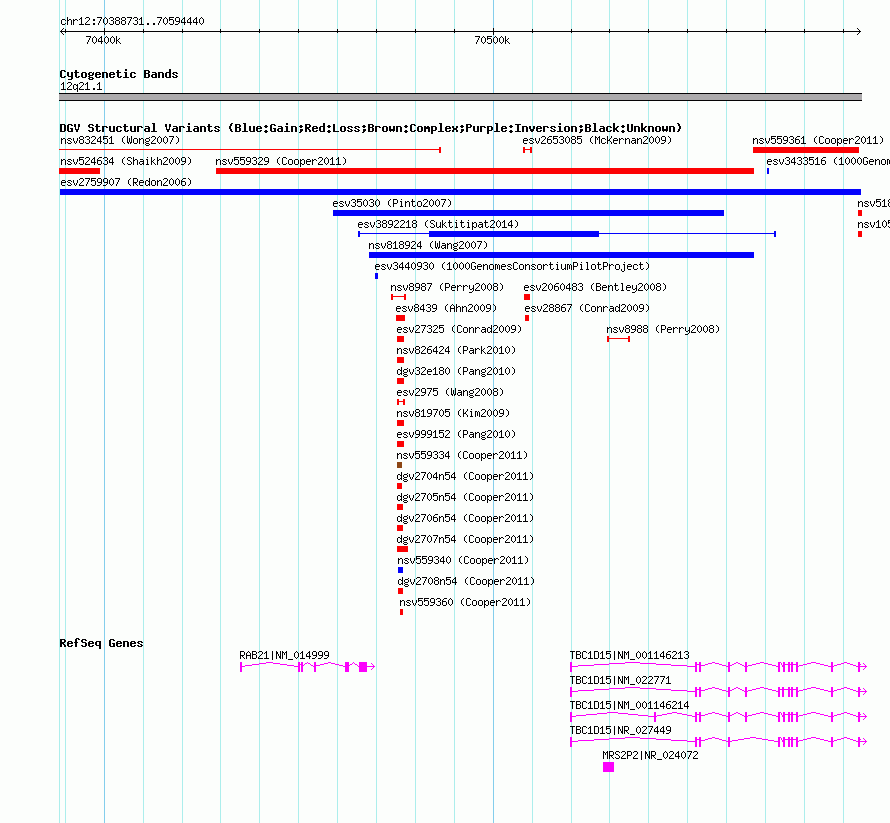Viewport: 890px width, 823px height.
Task: Click the dgv2706n54 (Cooper2011) label
Action: pyautogui.click(x=465, y=518)
